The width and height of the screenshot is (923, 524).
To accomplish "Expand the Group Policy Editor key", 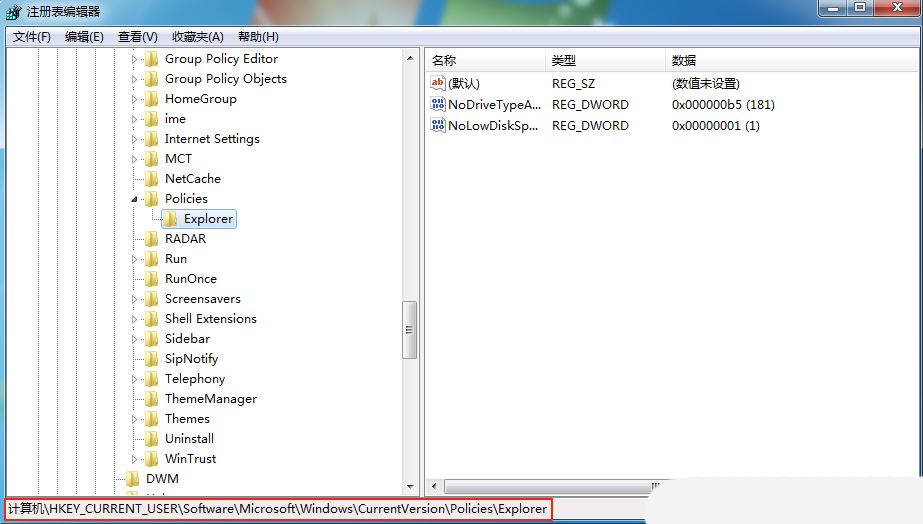I will click(134, 59).
